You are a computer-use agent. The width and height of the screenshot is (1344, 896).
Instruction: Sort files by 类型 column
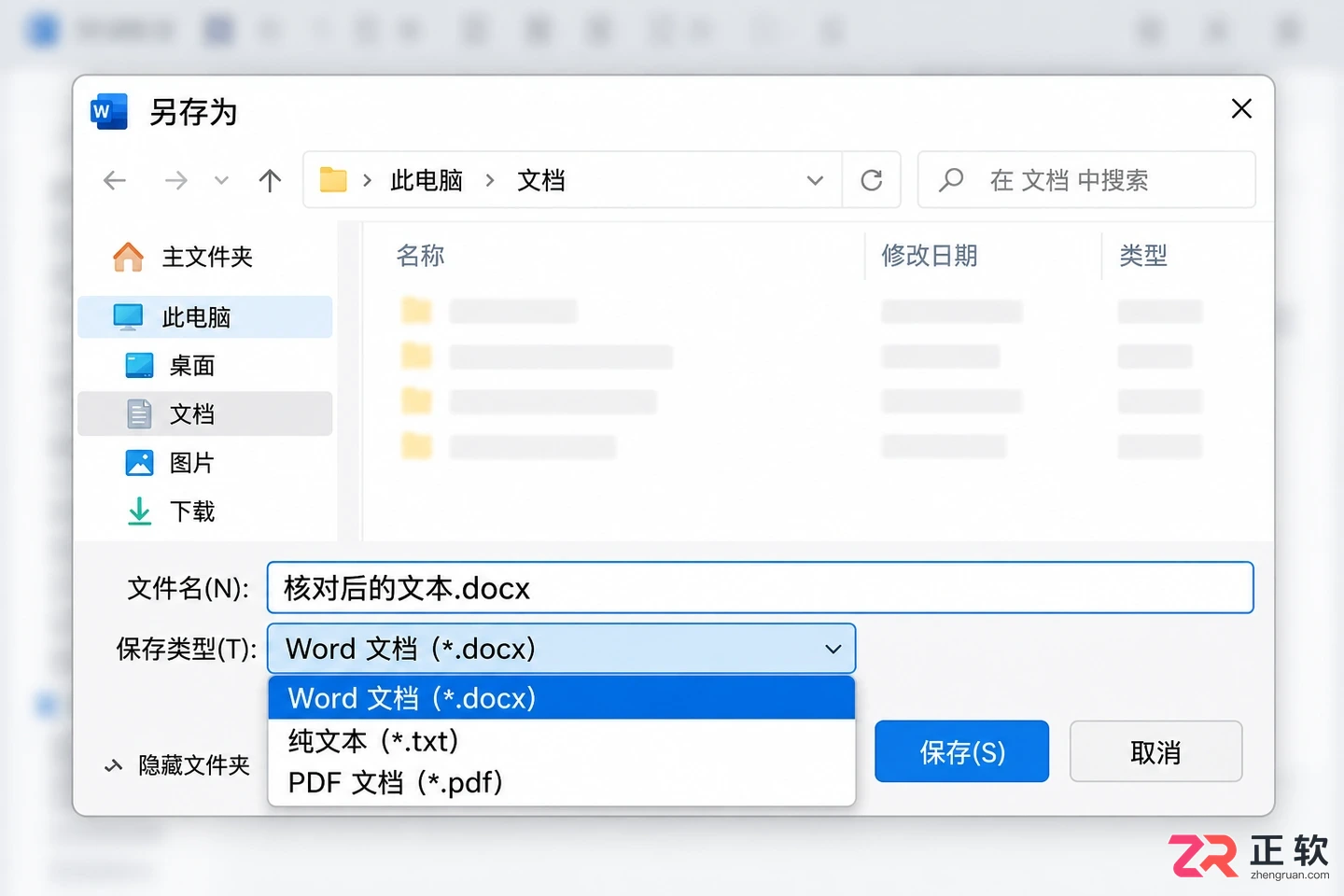point(1143,256)
